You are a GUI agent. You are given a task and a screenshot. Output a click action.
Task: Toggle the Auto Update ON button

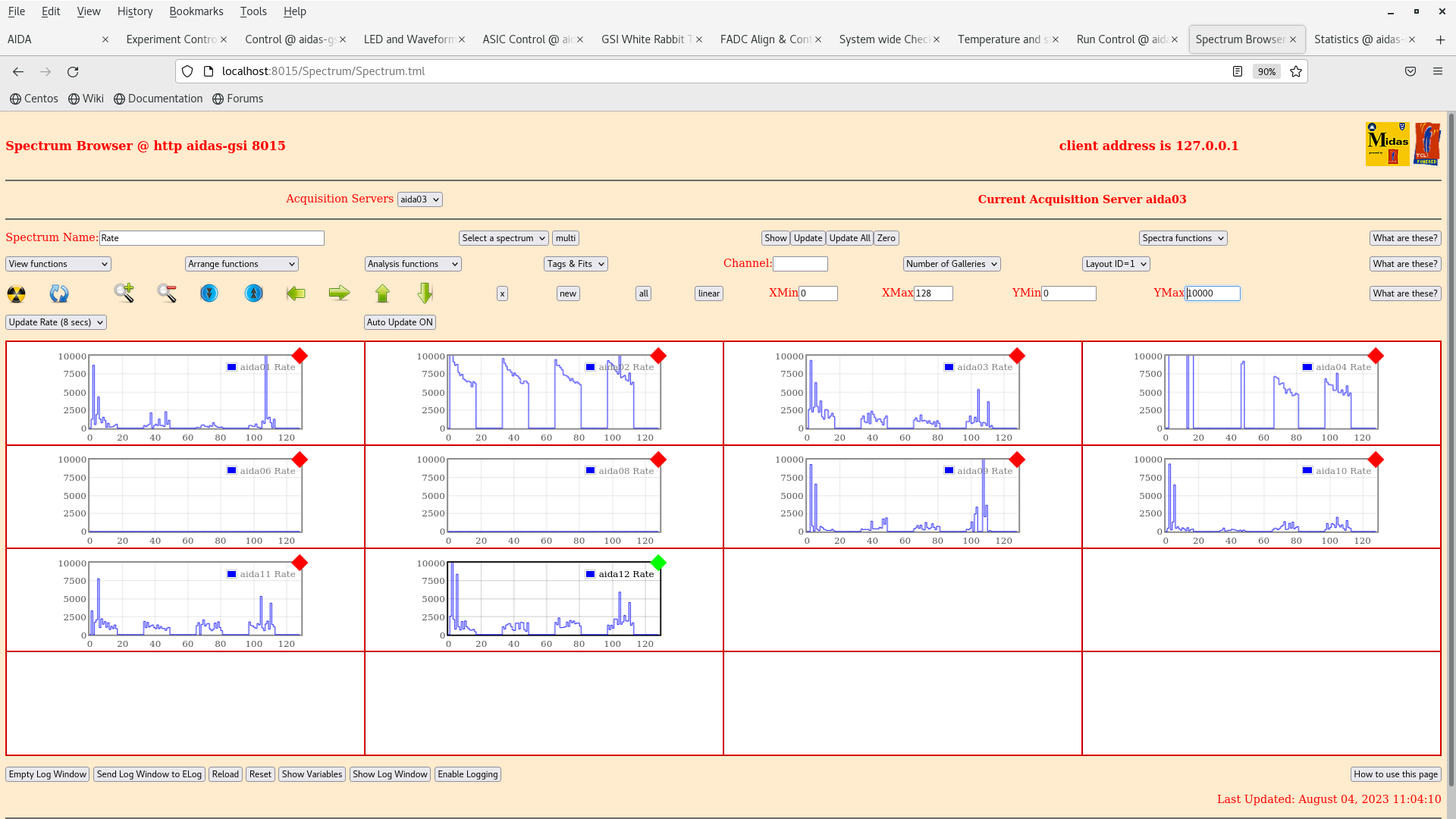tap(400, 322)
